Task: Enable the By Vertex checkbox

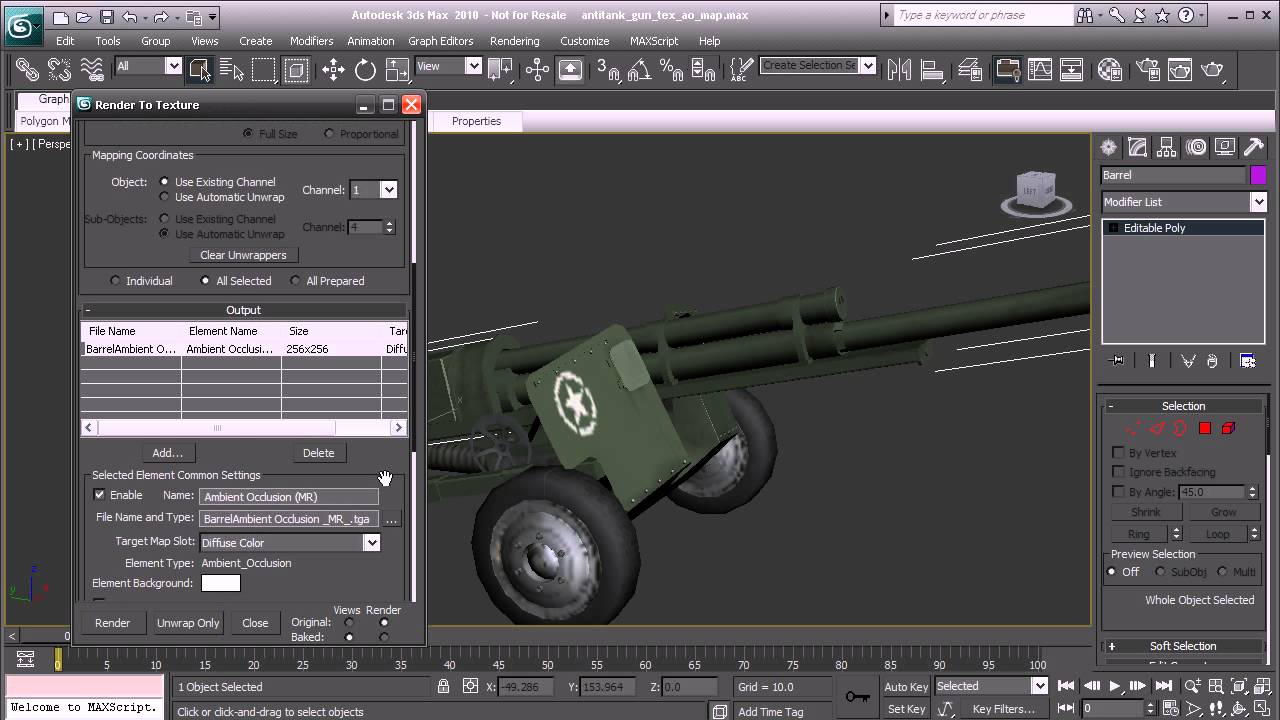Action: [x=1118, y=452]
